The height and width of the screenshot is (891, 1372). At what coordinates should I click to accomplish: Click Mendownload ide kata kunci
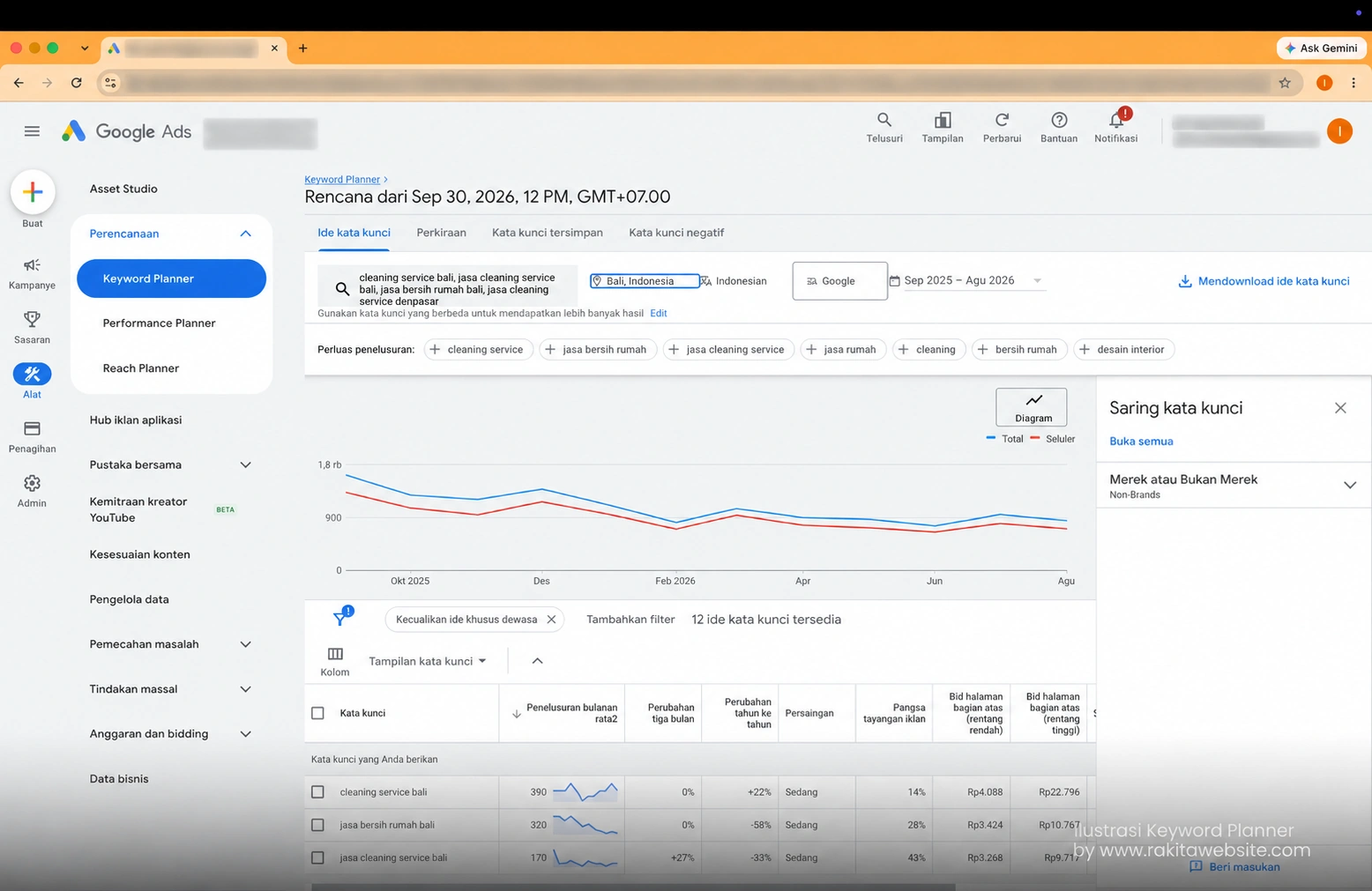pyautogui.click(x=1264, y=281)
